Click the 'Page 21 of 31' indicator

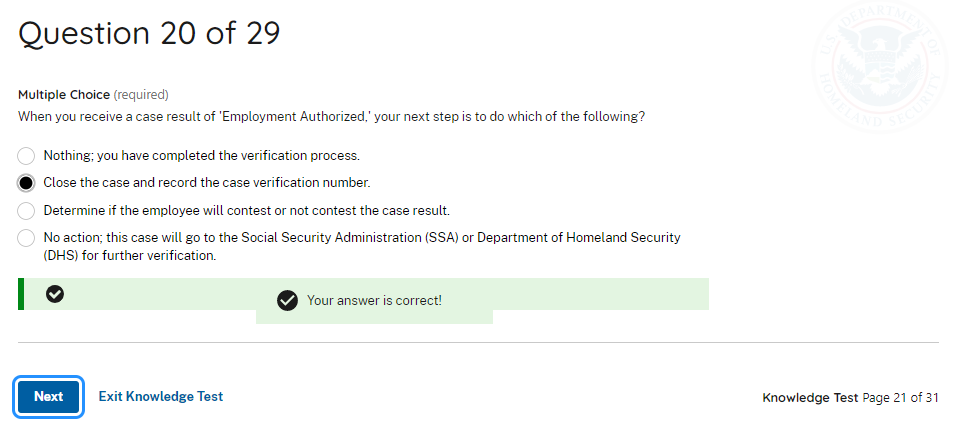point(900,397)
